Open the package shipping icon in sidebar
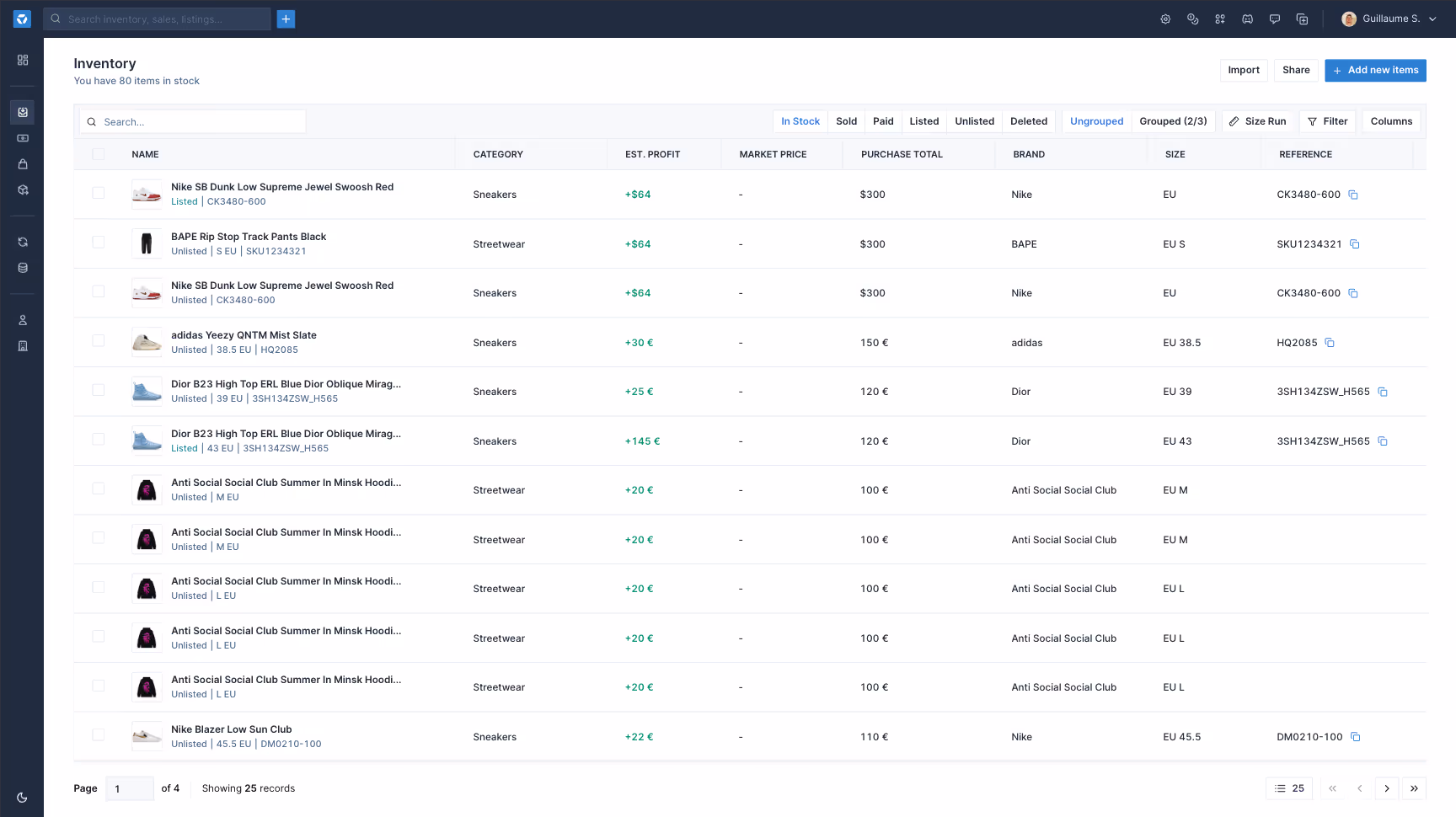This screenshot has width=1456, height=817. click(23, 190)
